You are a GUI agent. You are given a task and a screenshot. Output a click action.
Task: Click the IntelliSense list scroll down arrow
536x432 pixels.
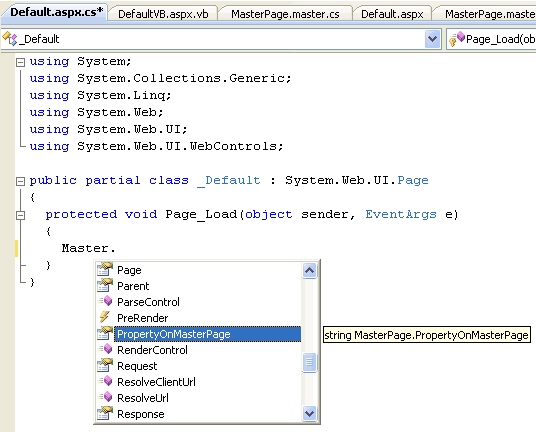pos(309,414)
